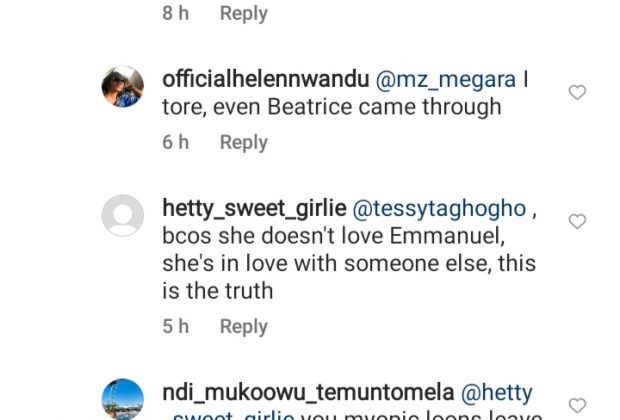620x420 pixels.
Task: Reply to the comment posted 8 h ago
Action: point(244,14)
